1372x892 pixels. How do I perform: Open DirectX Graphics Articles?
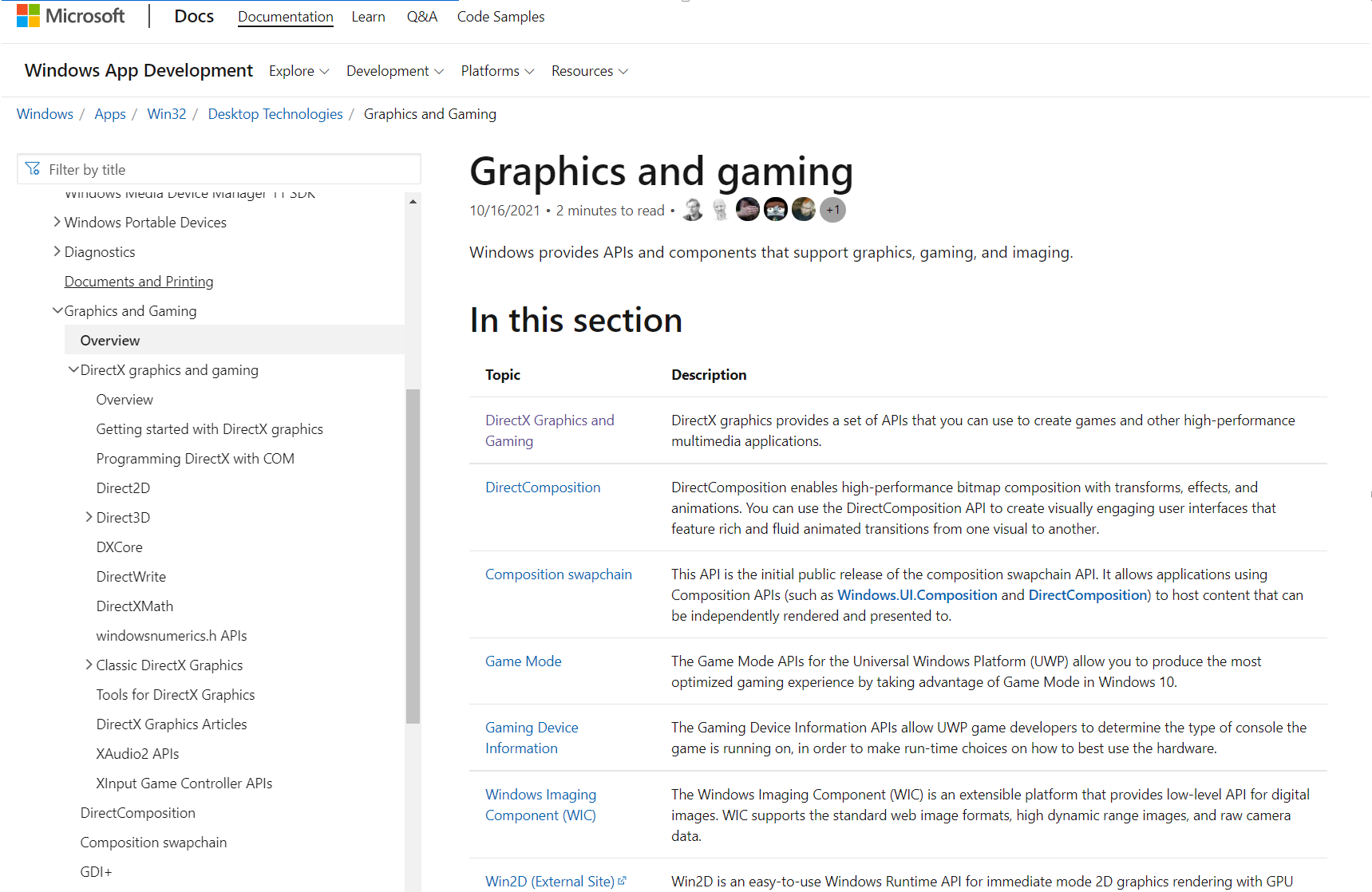pos(172,724)
